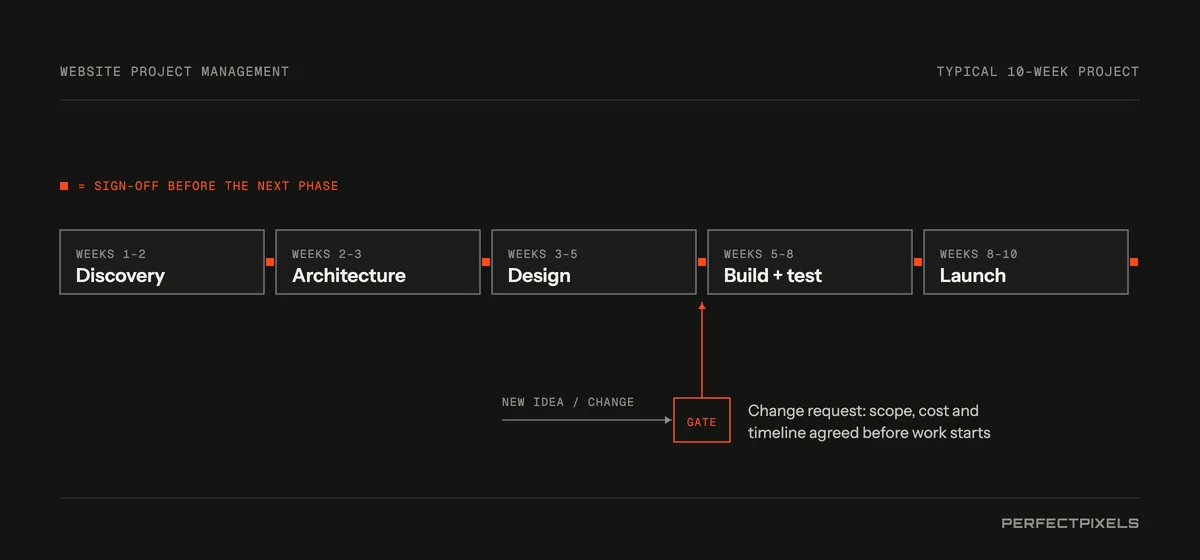Click the Launch phase box
The image size is (1200, 560).
1026,262
